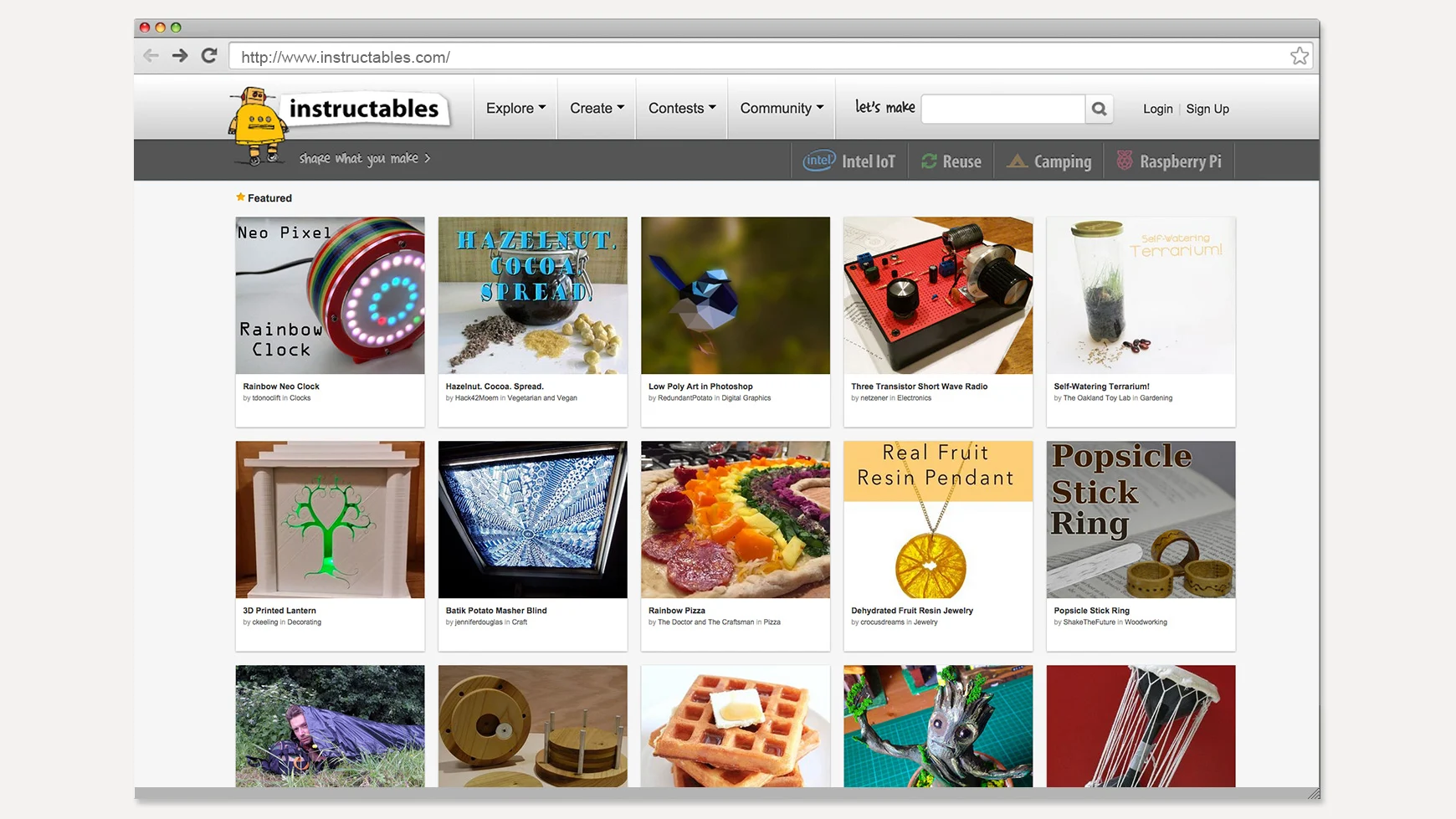Click the search magnifier icon
The height and width of the screenshot is (819, 1456).
click(x=1099, y=109)
